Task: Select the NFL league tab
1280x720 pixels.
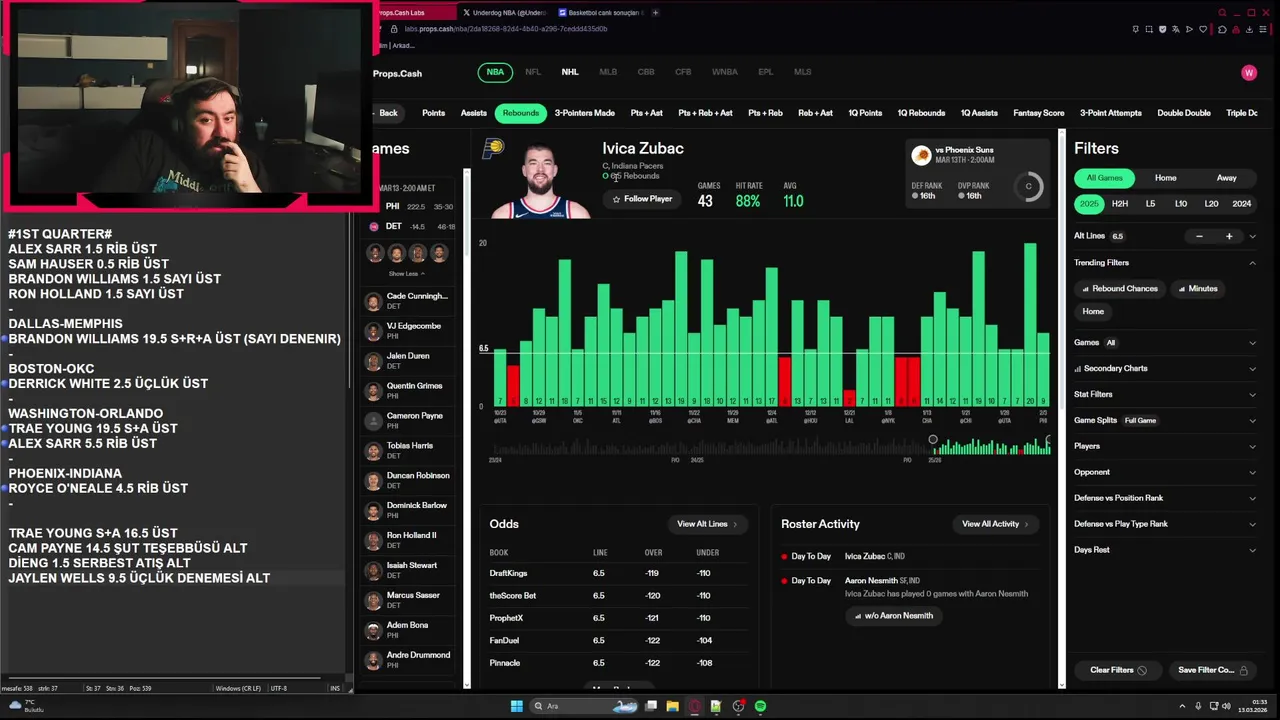Action: click(x=533, y=72)
